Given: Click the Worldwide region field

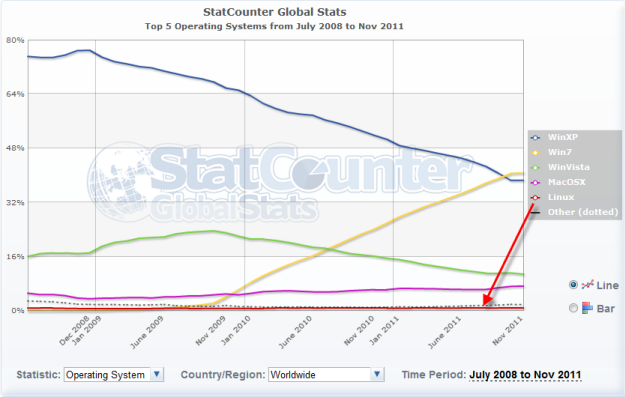Looking at the screenshot, I should pos(326,375).
